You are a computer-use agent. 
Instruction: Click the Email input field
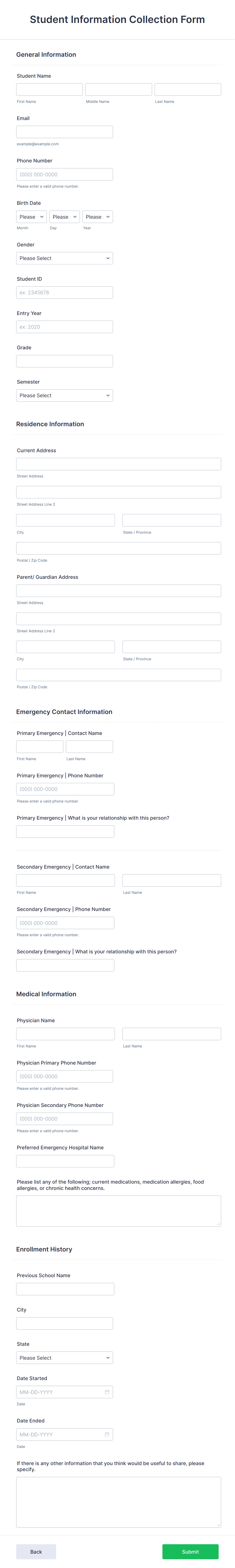64,131
